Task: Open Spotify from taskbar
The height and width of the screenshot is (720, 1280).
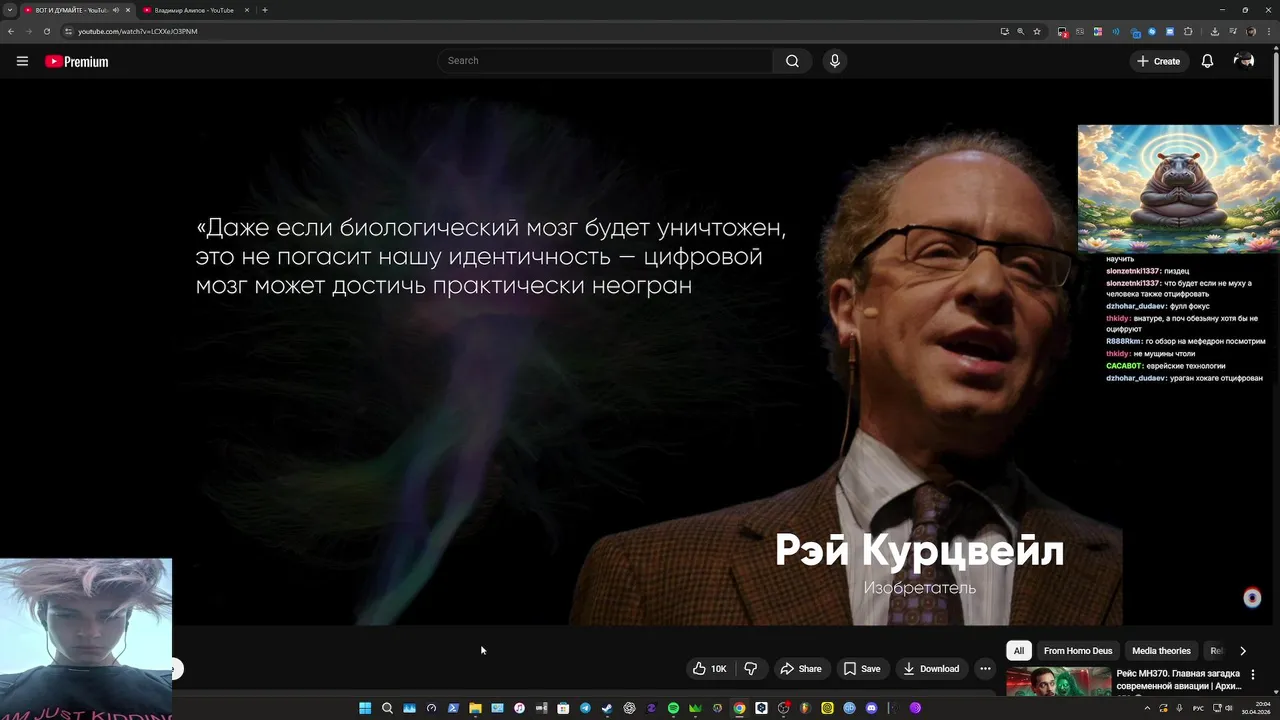Action: click(673, 708)
